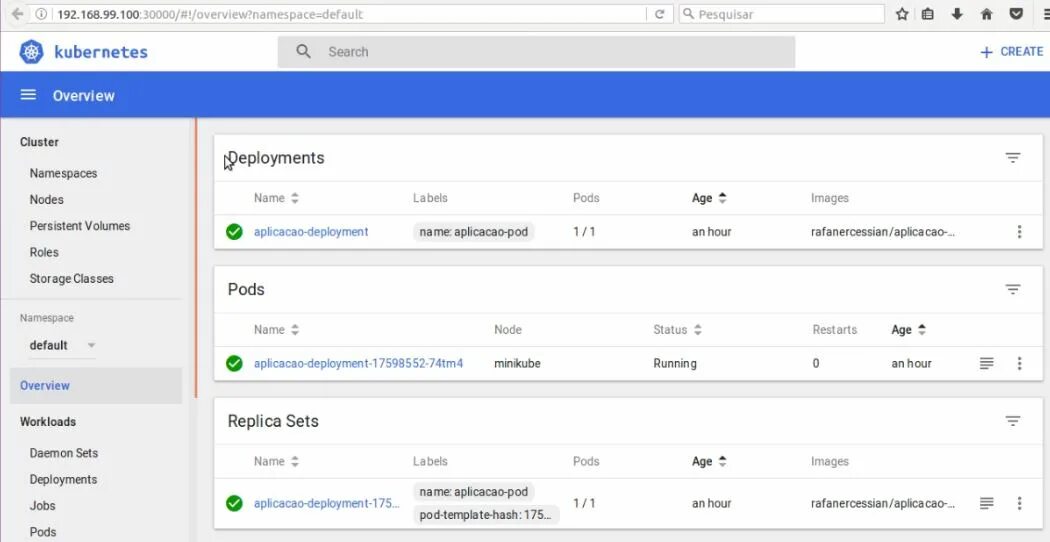Screen dimensions: 1050x542
Task: Open Nodes in the sidebar
Action: coord(47,200)
